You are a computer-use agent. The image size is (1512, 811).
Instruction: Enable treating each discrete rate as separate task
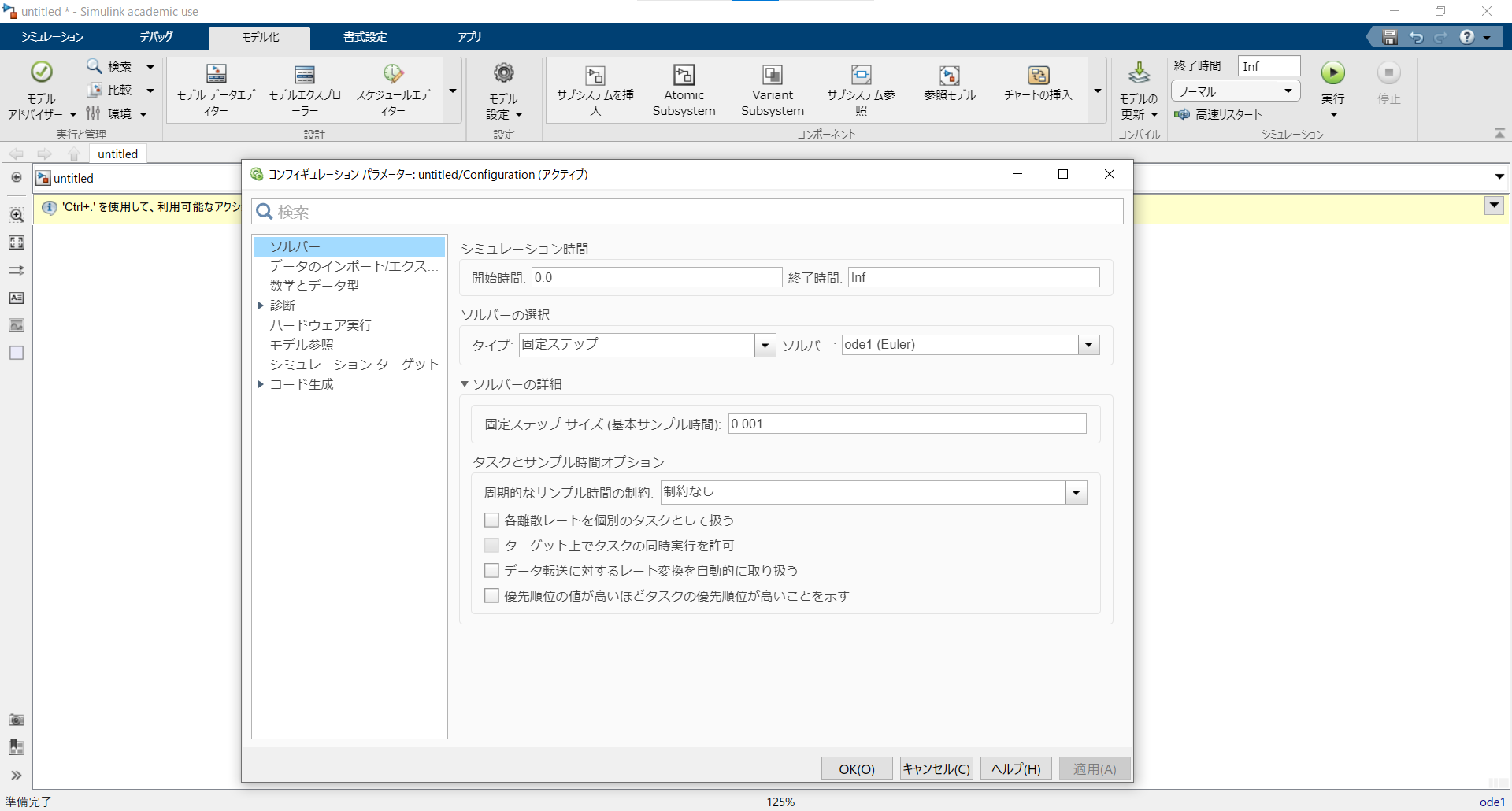[x=491, y=520]
